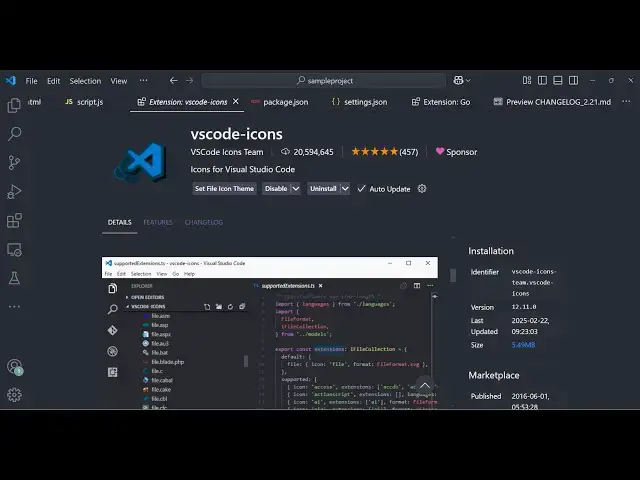Click the Uninstall button
640x480 pixels.
click(x=323, y=189)
